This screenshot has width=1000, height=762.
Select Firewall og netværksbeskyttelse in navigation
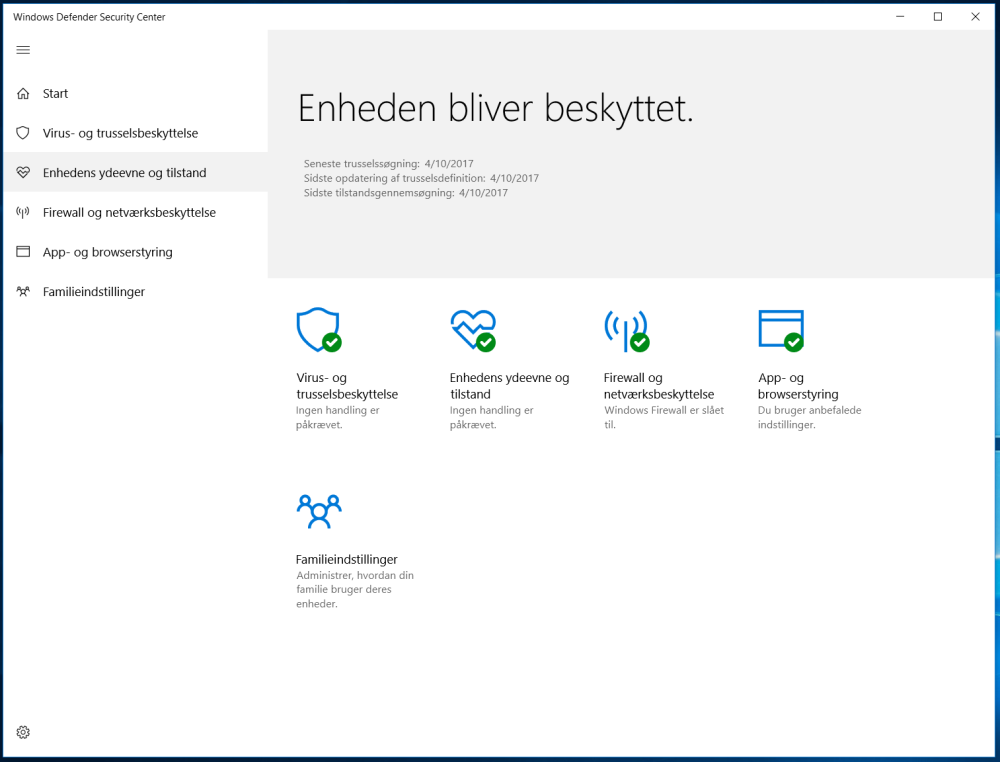[129, 212]
